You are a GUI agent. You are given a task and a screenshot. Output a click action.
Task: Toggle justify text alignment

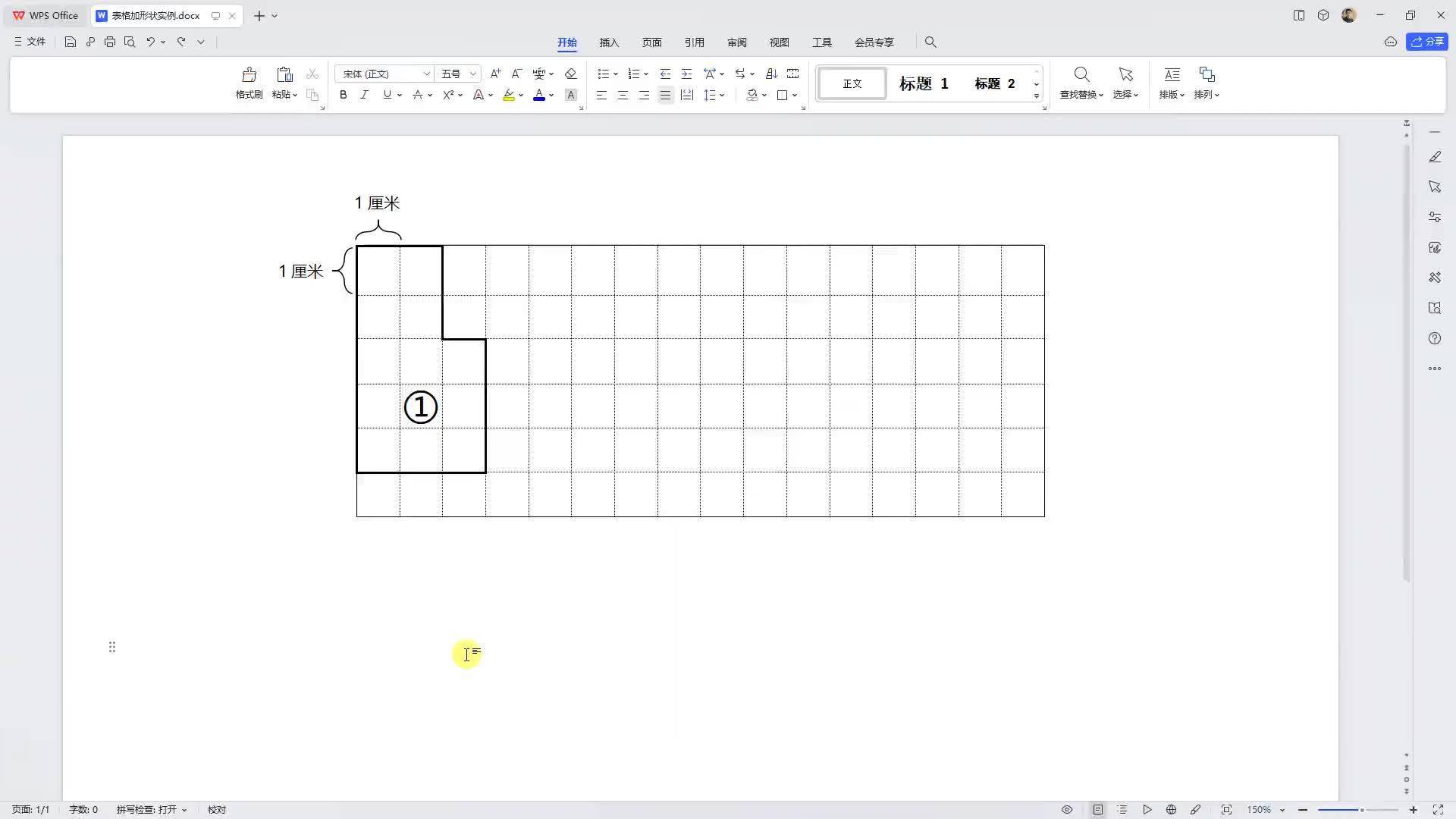point(665,95)
